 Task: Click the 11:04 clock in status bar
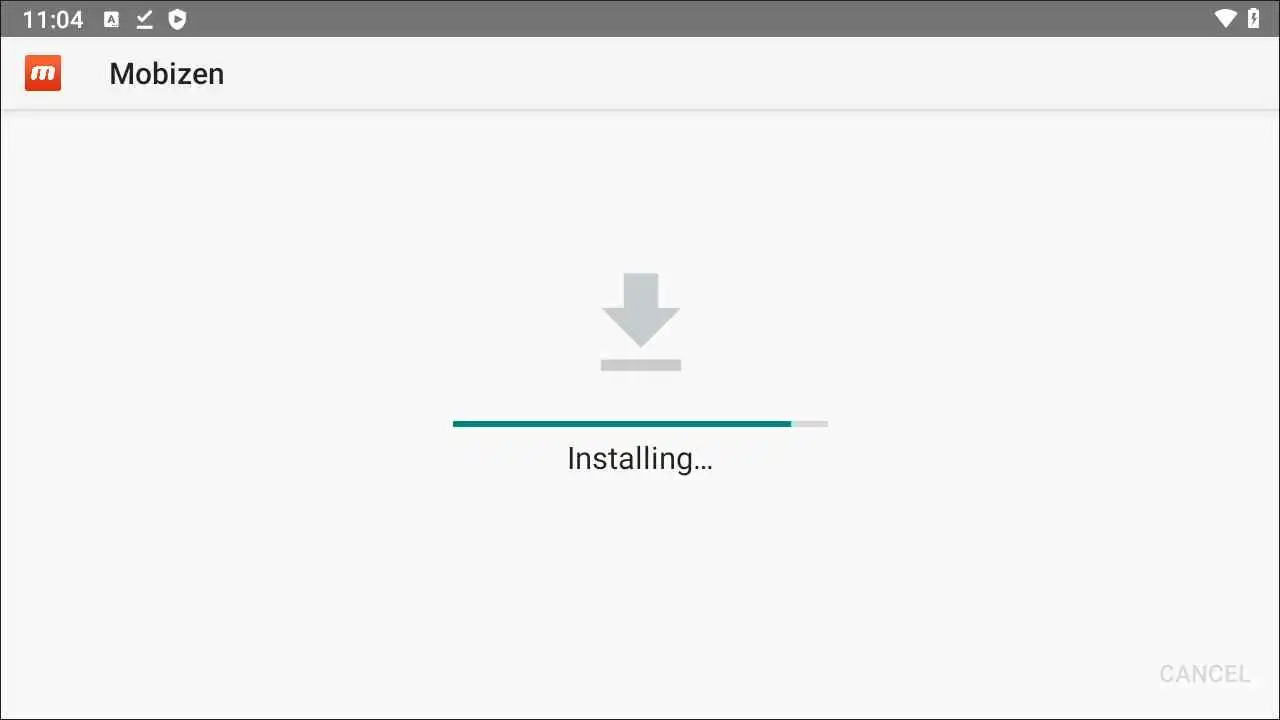pos(53,19)
